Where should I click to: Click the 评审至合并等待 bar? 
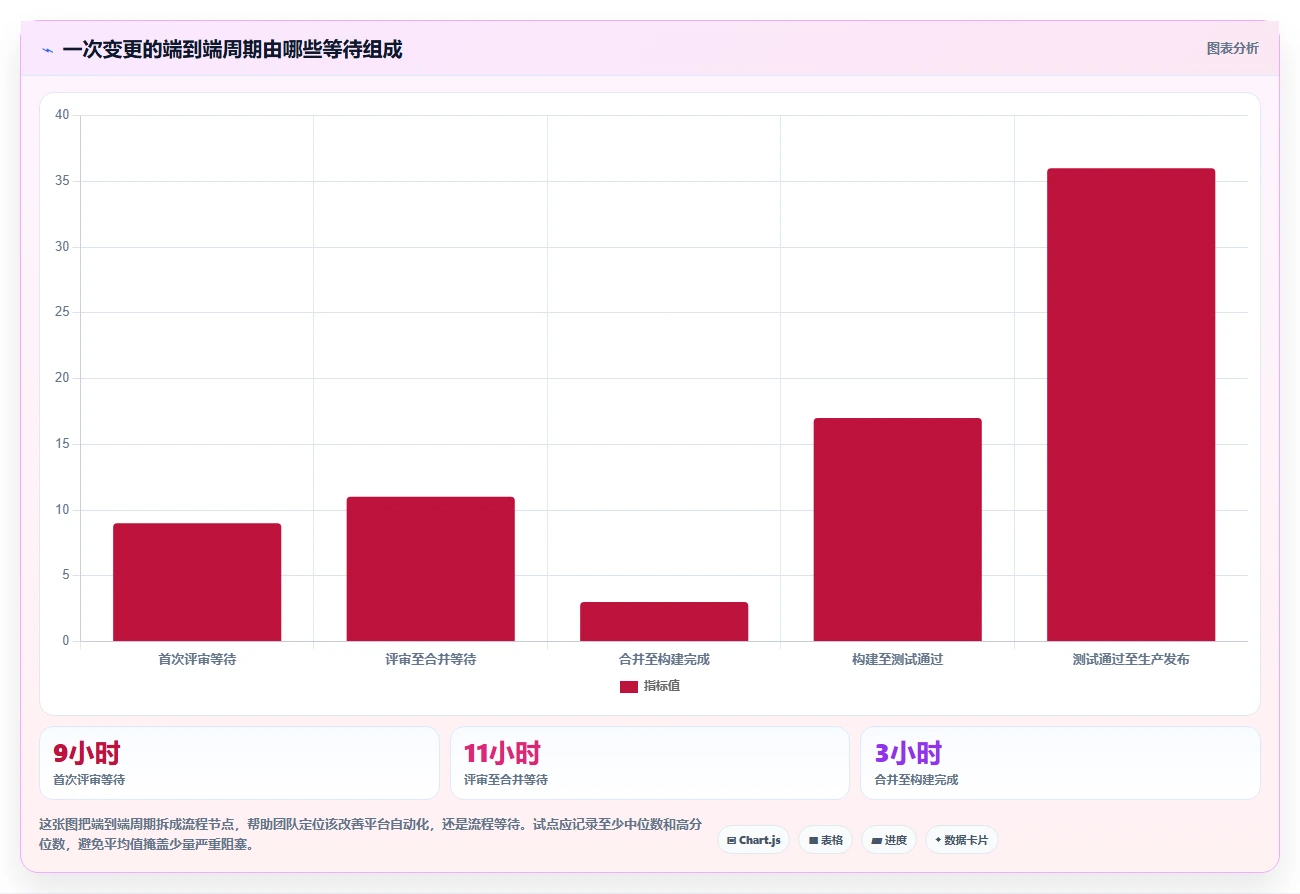coord(430,569)
